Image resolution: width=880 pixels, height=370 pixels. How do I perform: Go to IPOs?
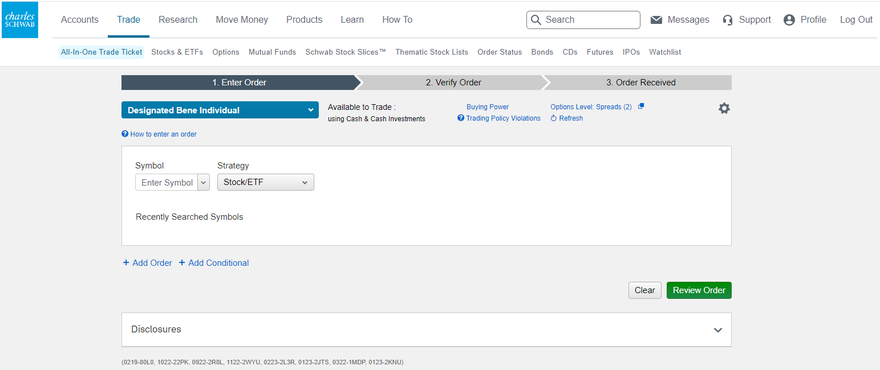(631, 52)
